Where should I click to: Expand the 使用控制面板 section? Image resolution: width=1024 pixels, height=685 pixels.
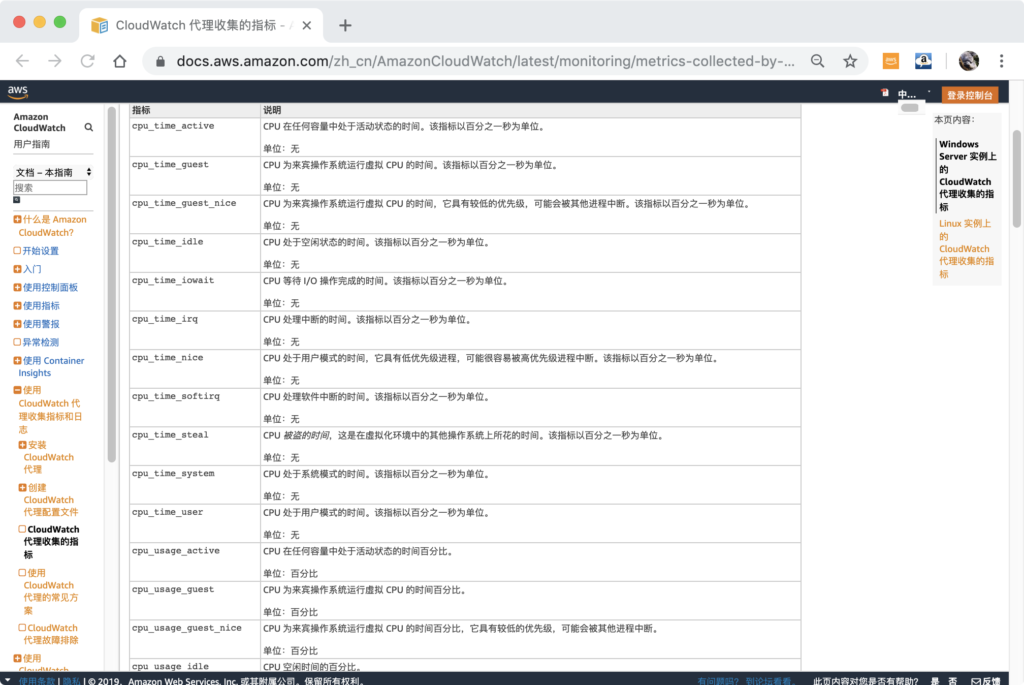(17, 287)
